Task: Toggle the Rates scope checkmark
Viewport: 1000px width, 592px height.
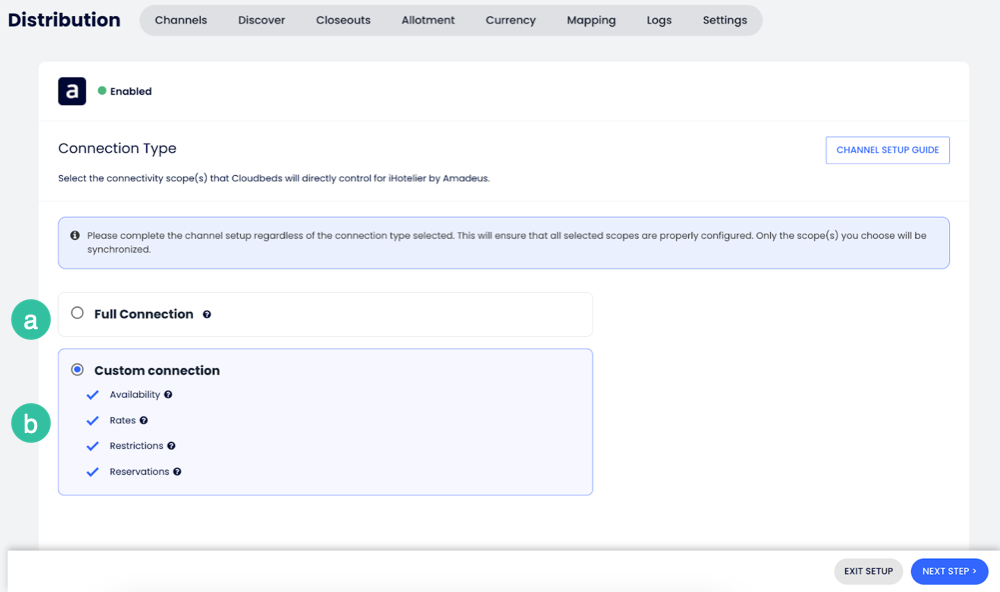Action: point(93,421)
